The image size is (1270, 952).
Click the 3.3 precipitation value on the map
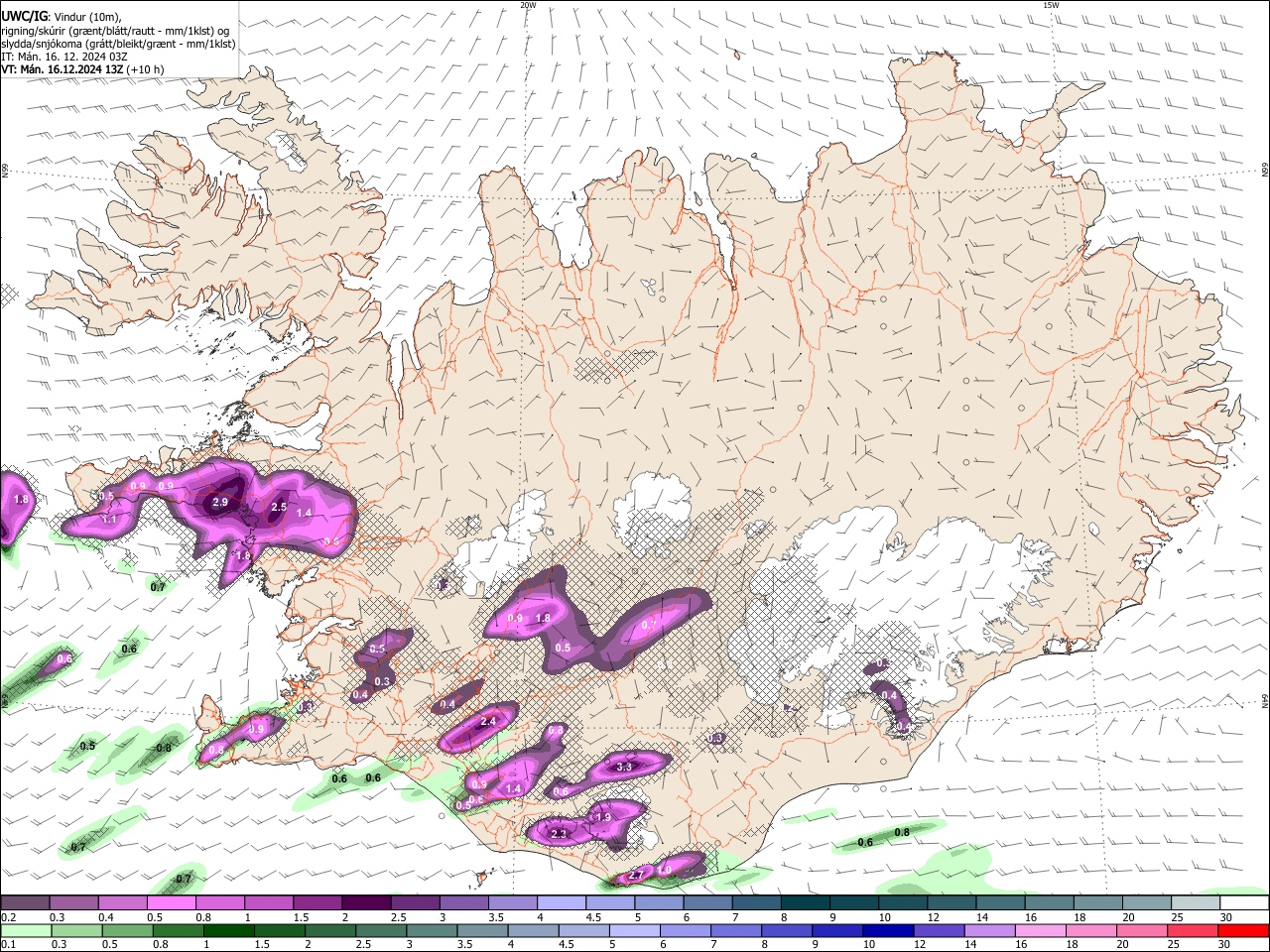coord(624,768)
